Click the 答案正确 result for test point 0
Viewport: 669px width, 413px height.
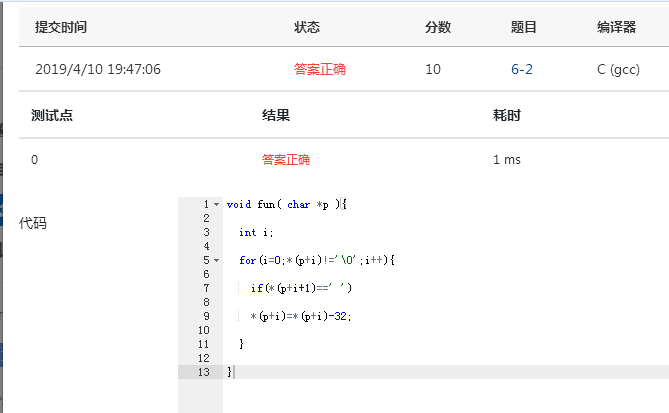(285, 160)
